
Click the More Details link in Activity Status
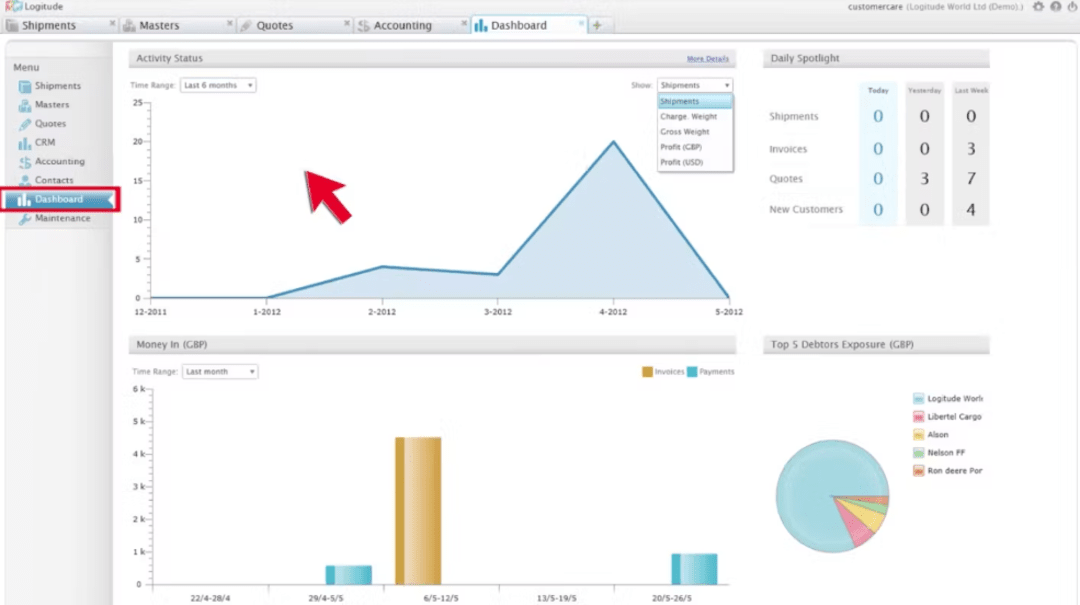(709, 58)
